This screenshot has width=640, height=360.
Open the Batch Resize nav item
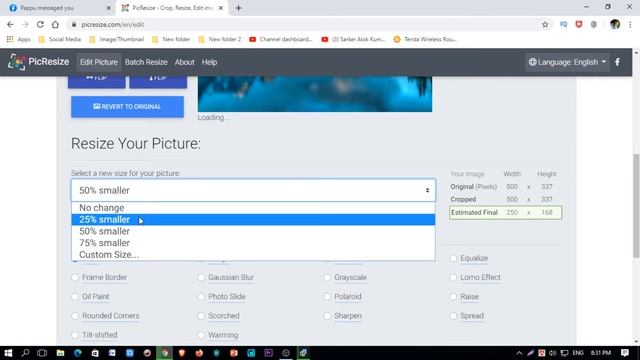click(x=146, y=62)
